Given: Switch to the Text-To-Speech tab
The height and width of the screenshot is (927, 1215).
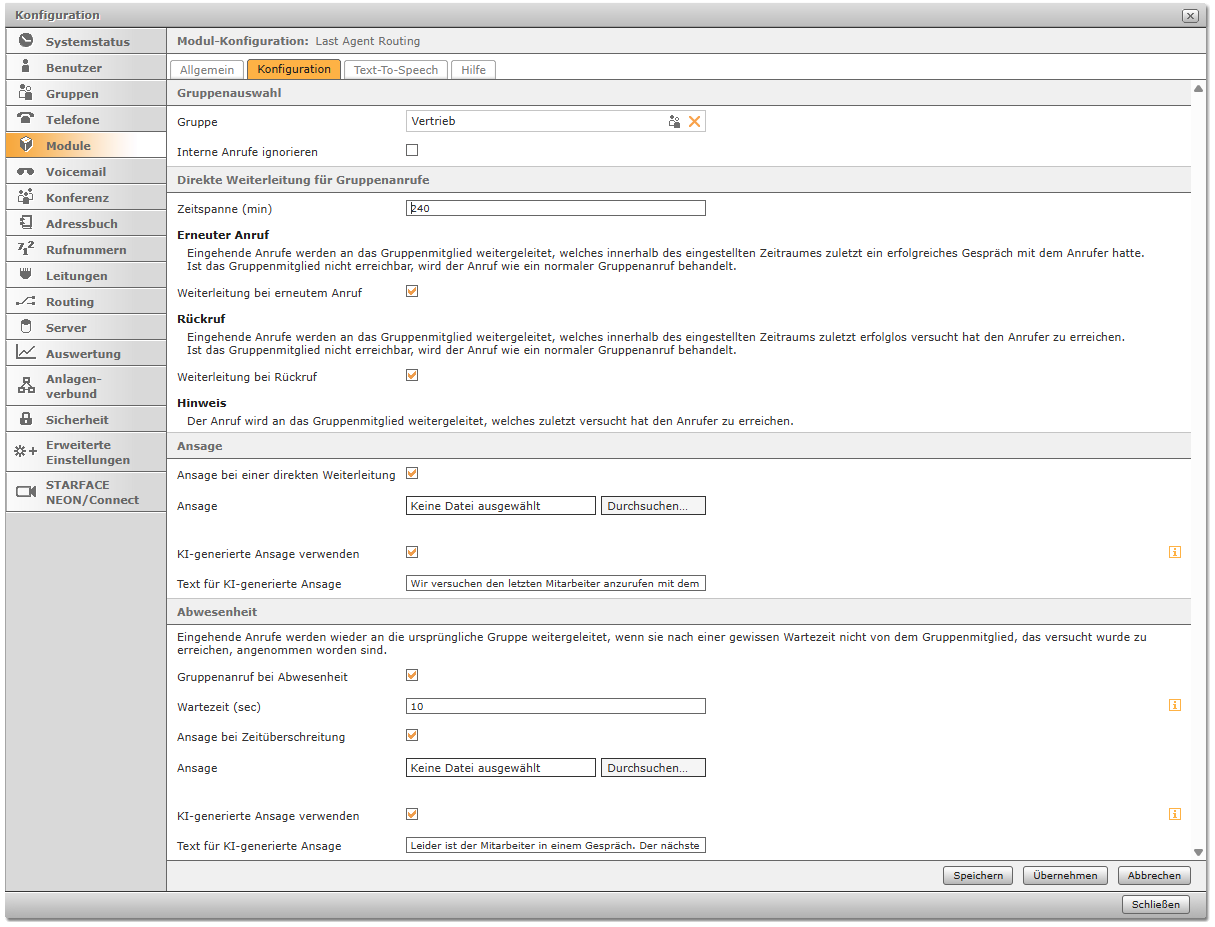Looking at the screenshot, I should coord(396,70).
